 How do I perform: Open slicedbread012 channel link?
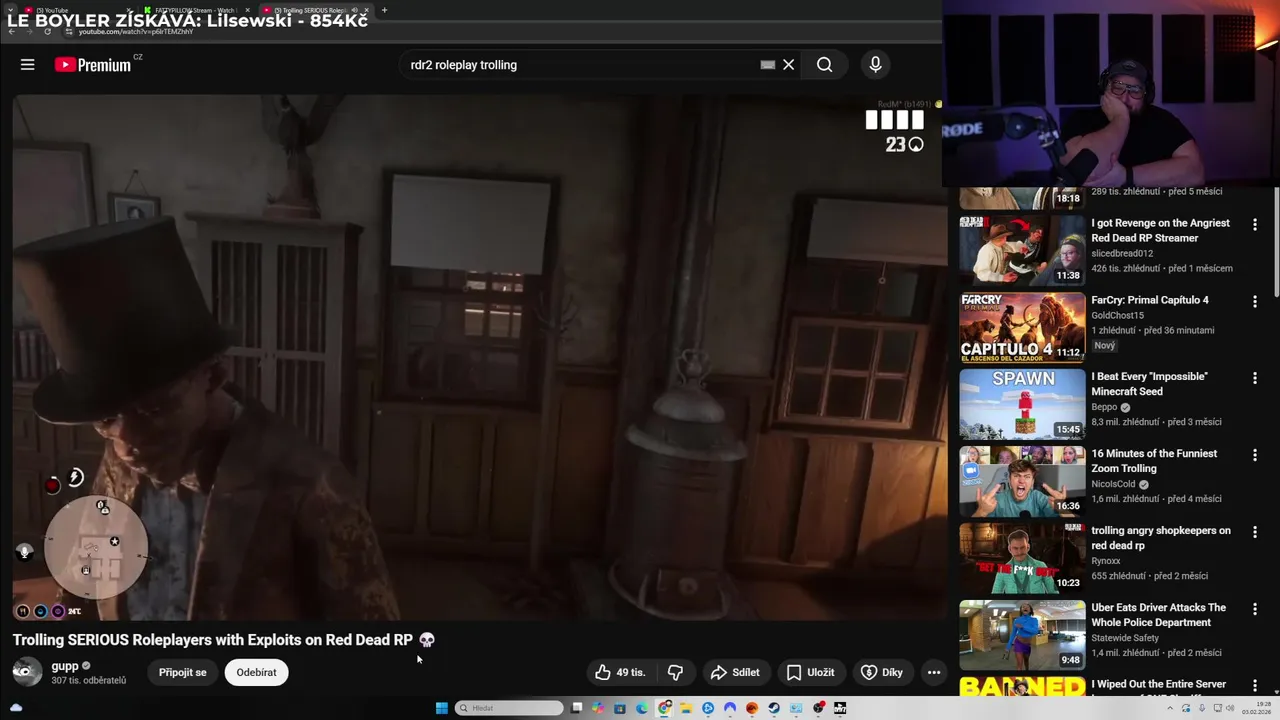[x=1122, y=254]
